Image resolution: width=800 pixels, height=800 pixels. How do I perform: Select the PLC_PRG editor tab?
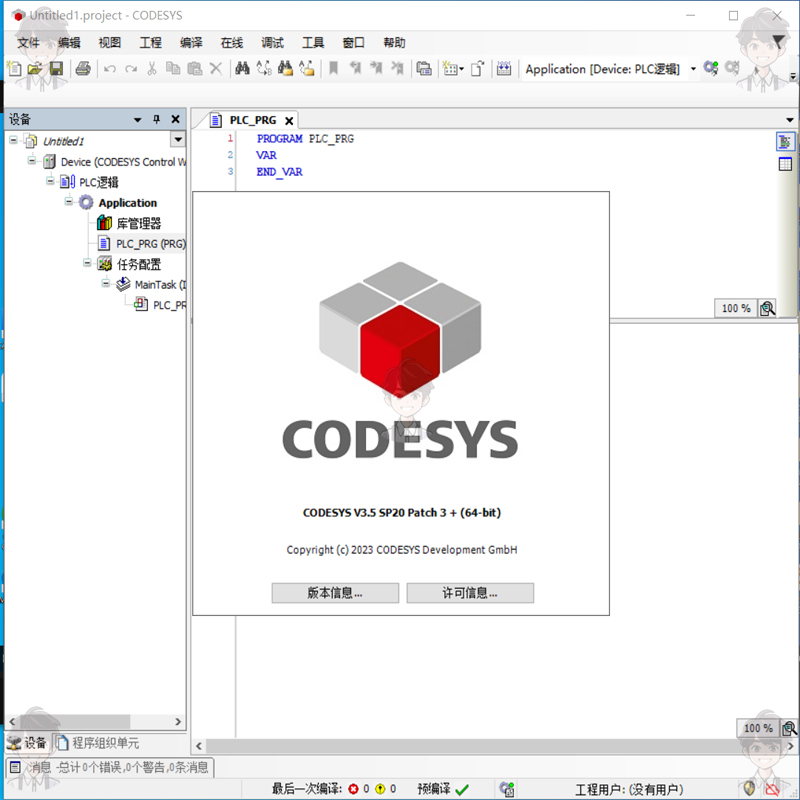253,120
